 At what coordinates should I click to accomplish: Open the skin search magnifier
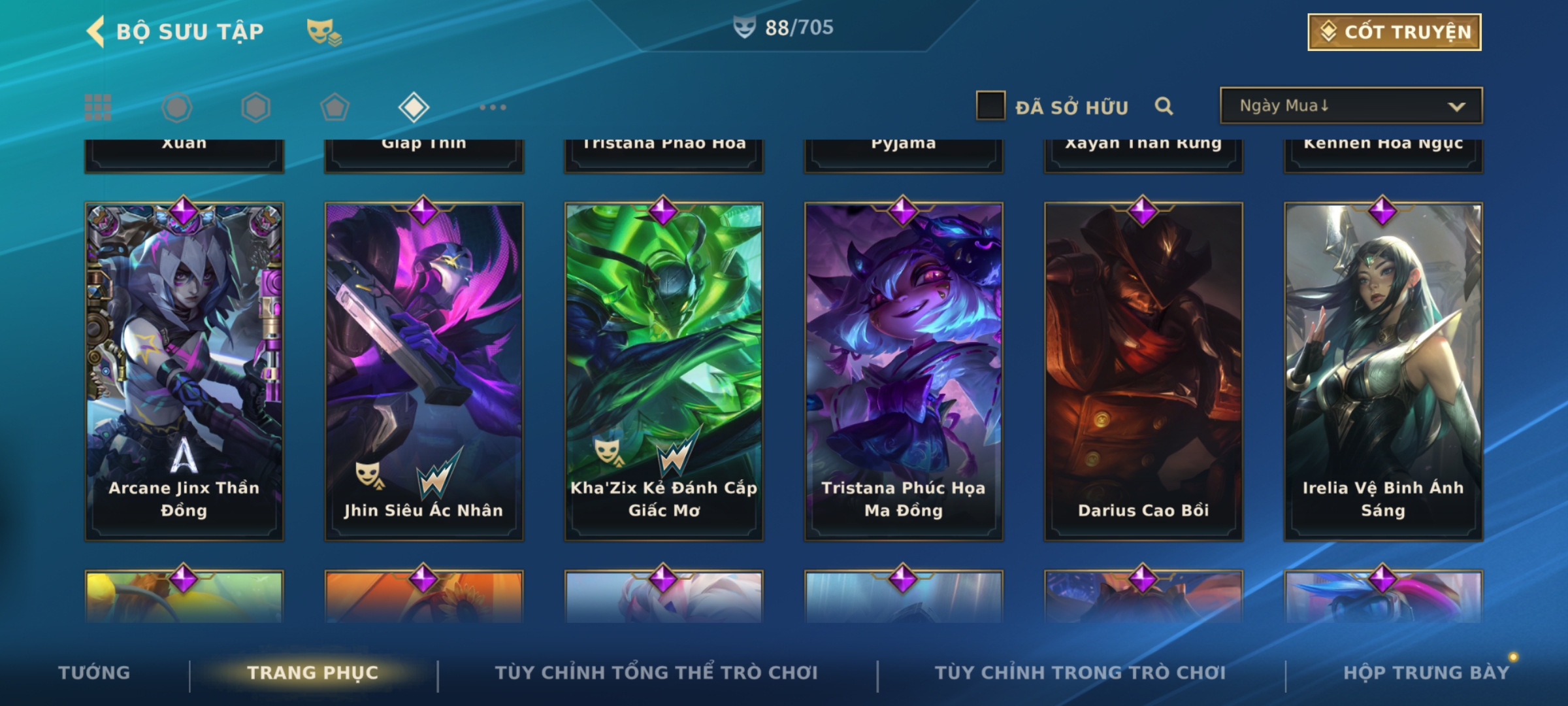(x=1164, y=106)
